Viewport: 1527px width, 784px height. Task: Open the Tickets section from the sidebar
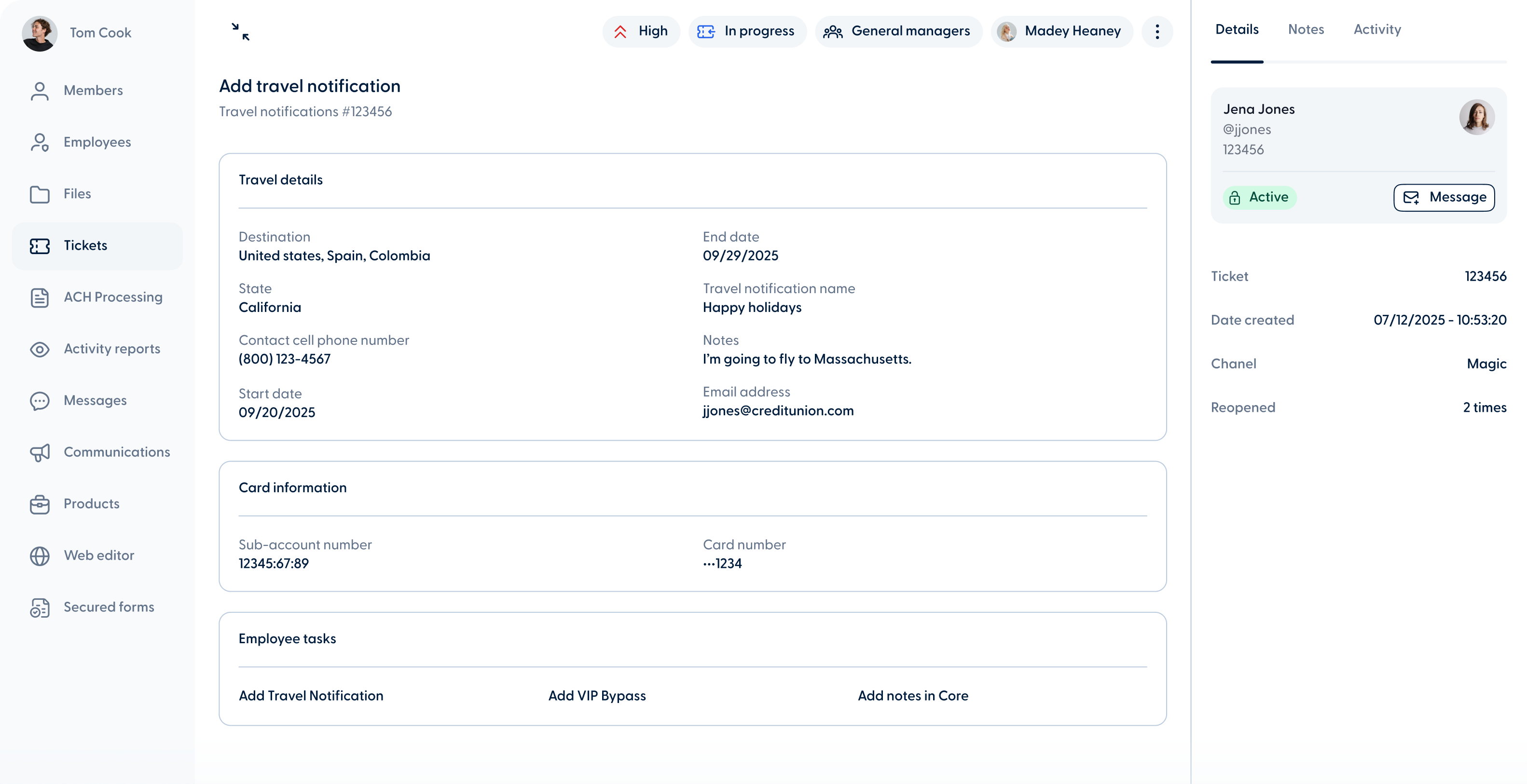point(85,245)
